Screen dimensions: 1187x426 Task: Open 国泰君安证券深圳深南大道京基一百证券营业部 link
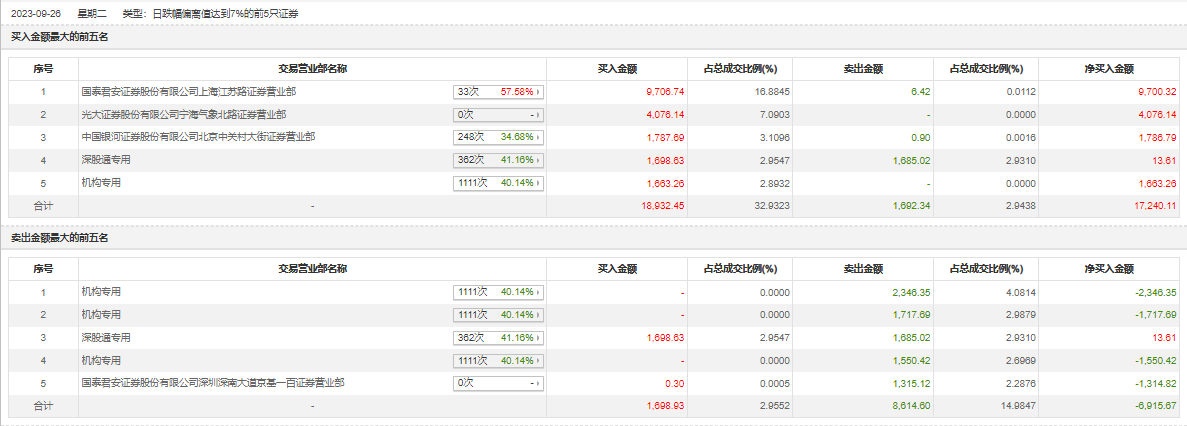tap(213, 382)
